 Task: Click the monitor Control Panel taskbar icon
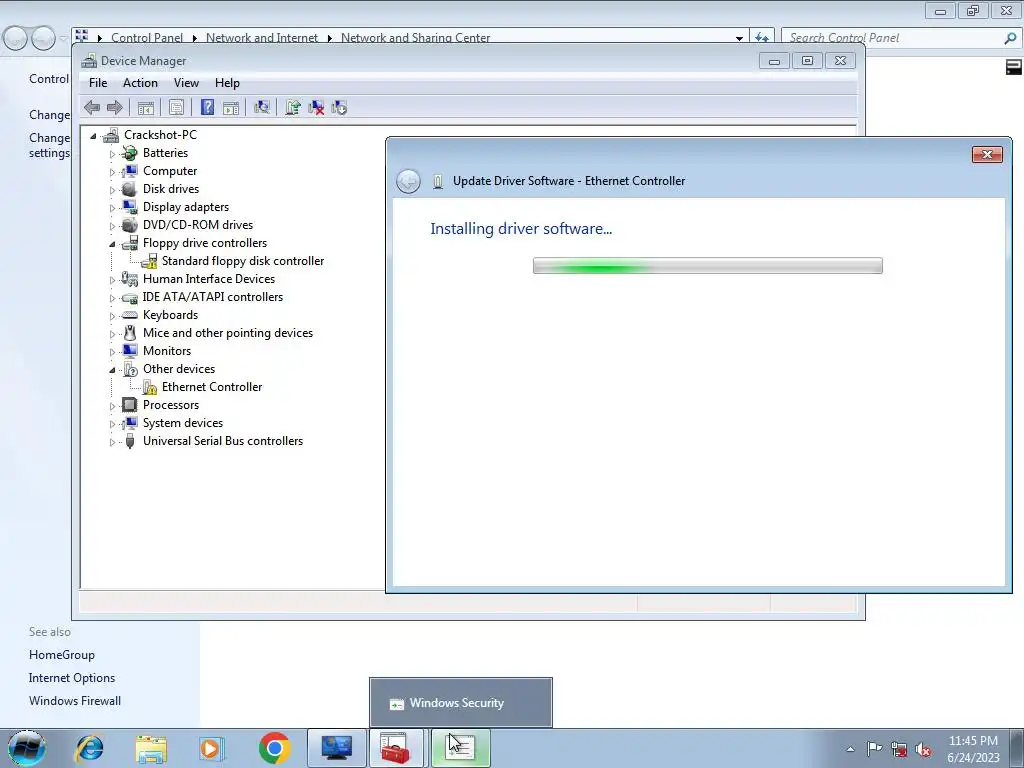336,748
